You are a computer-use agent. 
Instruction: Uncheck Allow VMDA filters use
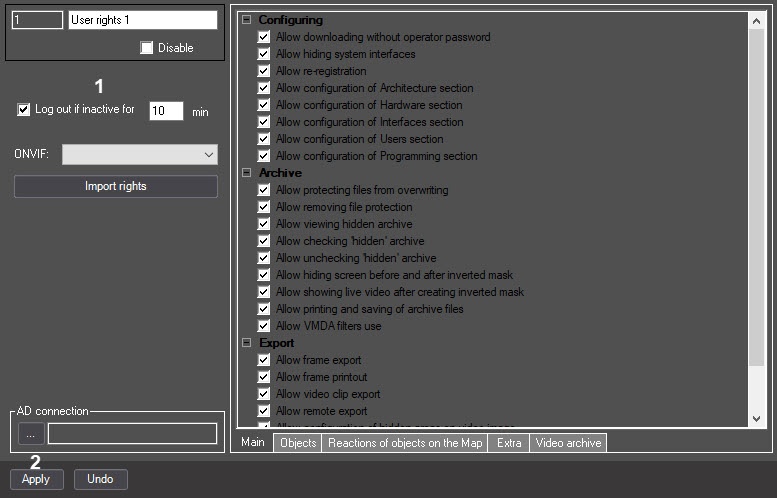[x=264, y=326]
